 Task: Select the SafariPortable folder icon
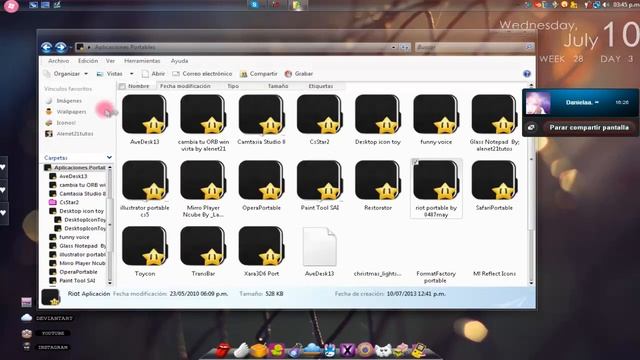click(494, 180)
